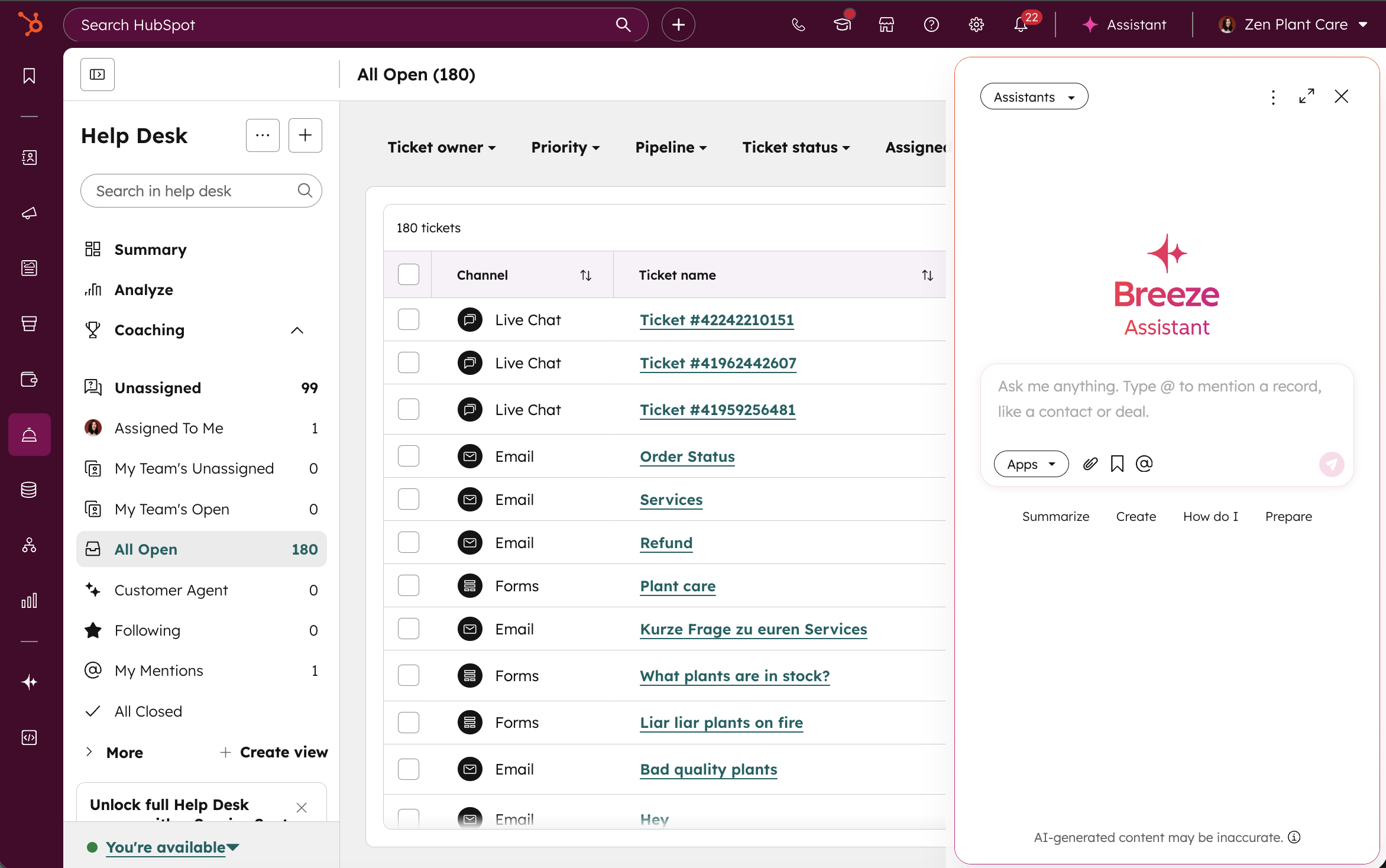The width and height of the screenshot is (1386, 868).
Task: Click the @ mention icon in Breeze panel
Action: coord(1145,464)
